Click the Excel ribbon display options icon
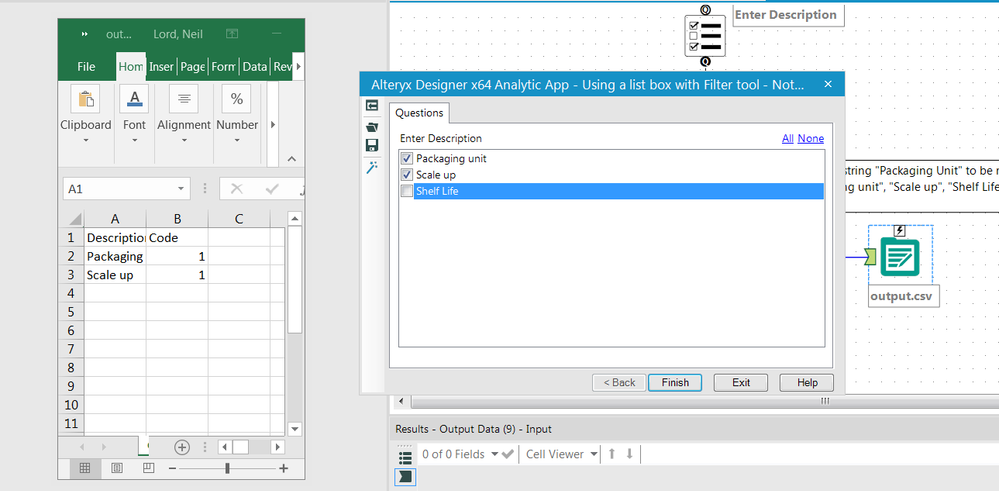This screenshot has height=491, width=999. (x=233, y=34)
